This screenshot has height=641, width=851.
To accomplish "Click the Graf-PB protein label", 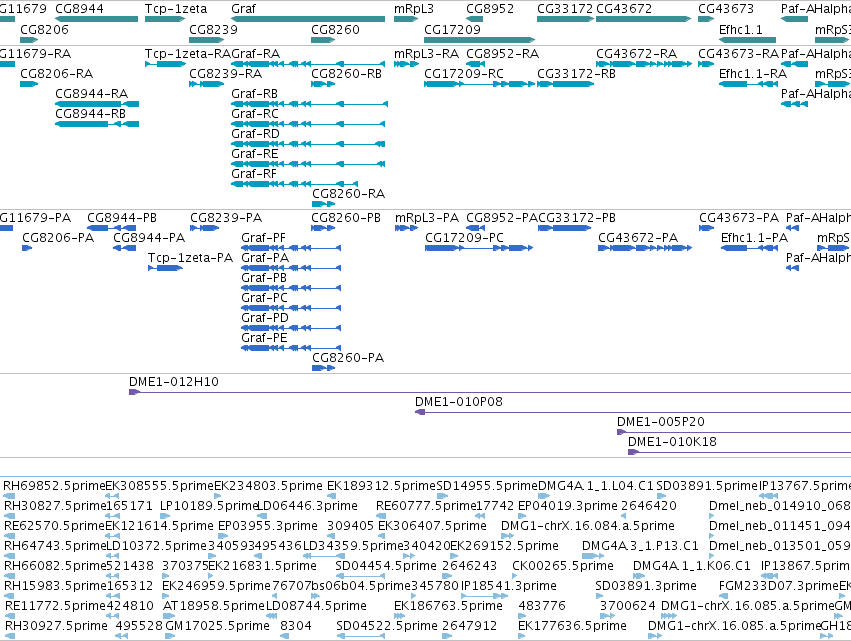I will point(264,278).
